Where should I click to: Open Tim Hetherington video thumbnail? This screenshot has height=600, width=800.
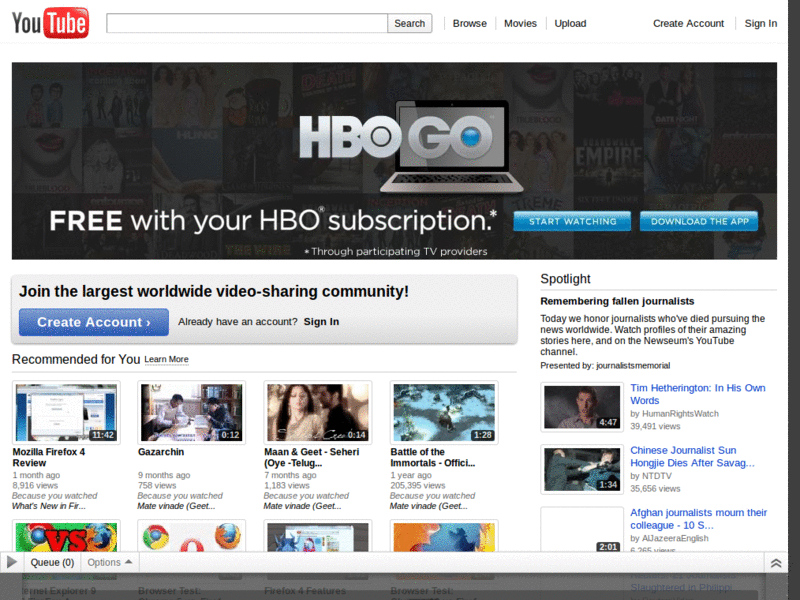point(582,407)
